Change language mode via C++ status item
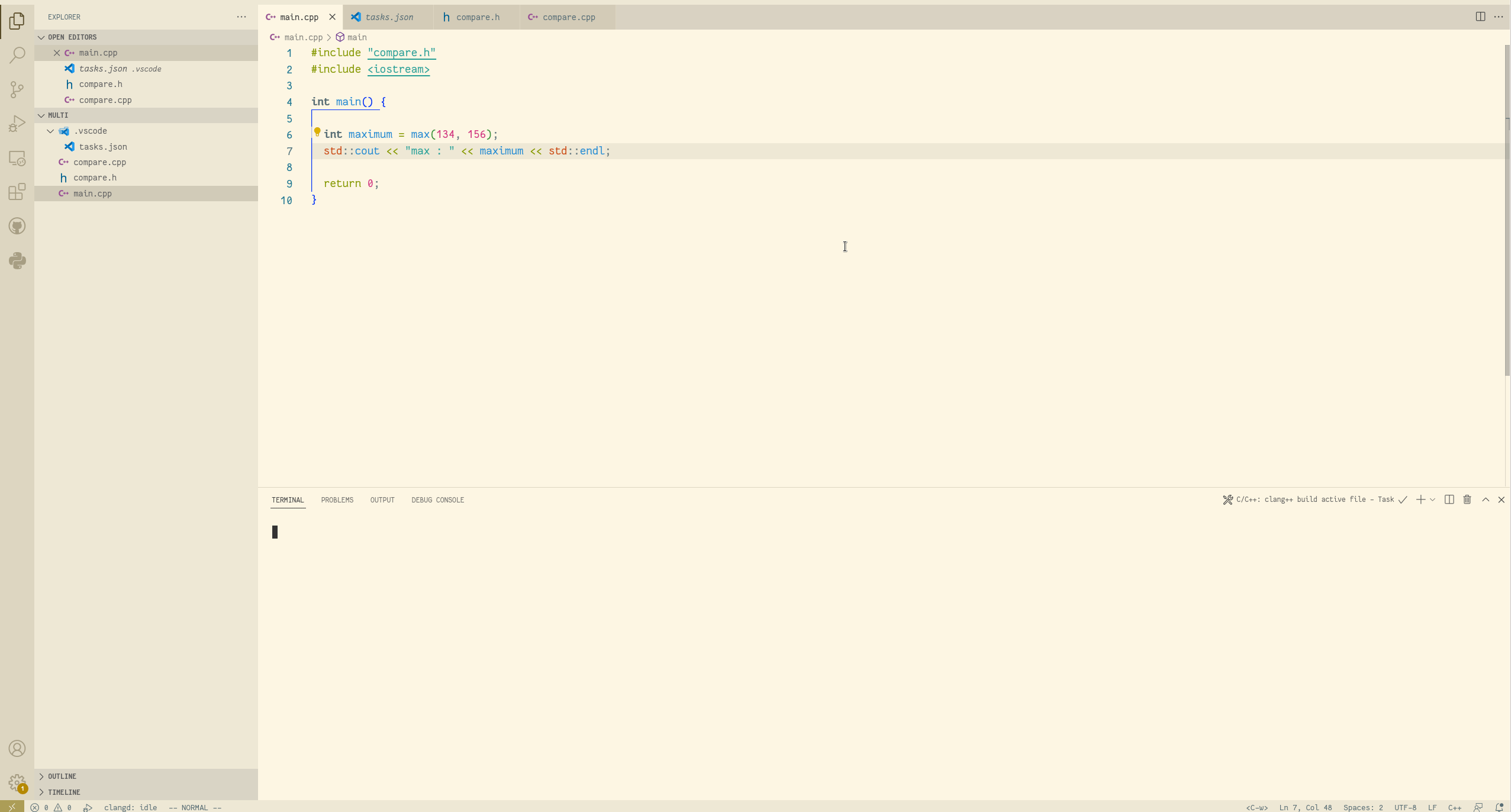 click(1454, 807)
